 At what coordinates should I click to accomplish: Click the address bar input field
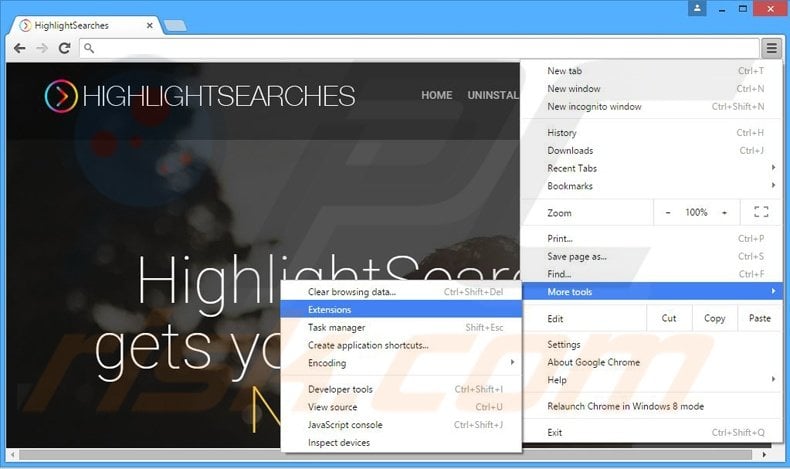[419, 48]
